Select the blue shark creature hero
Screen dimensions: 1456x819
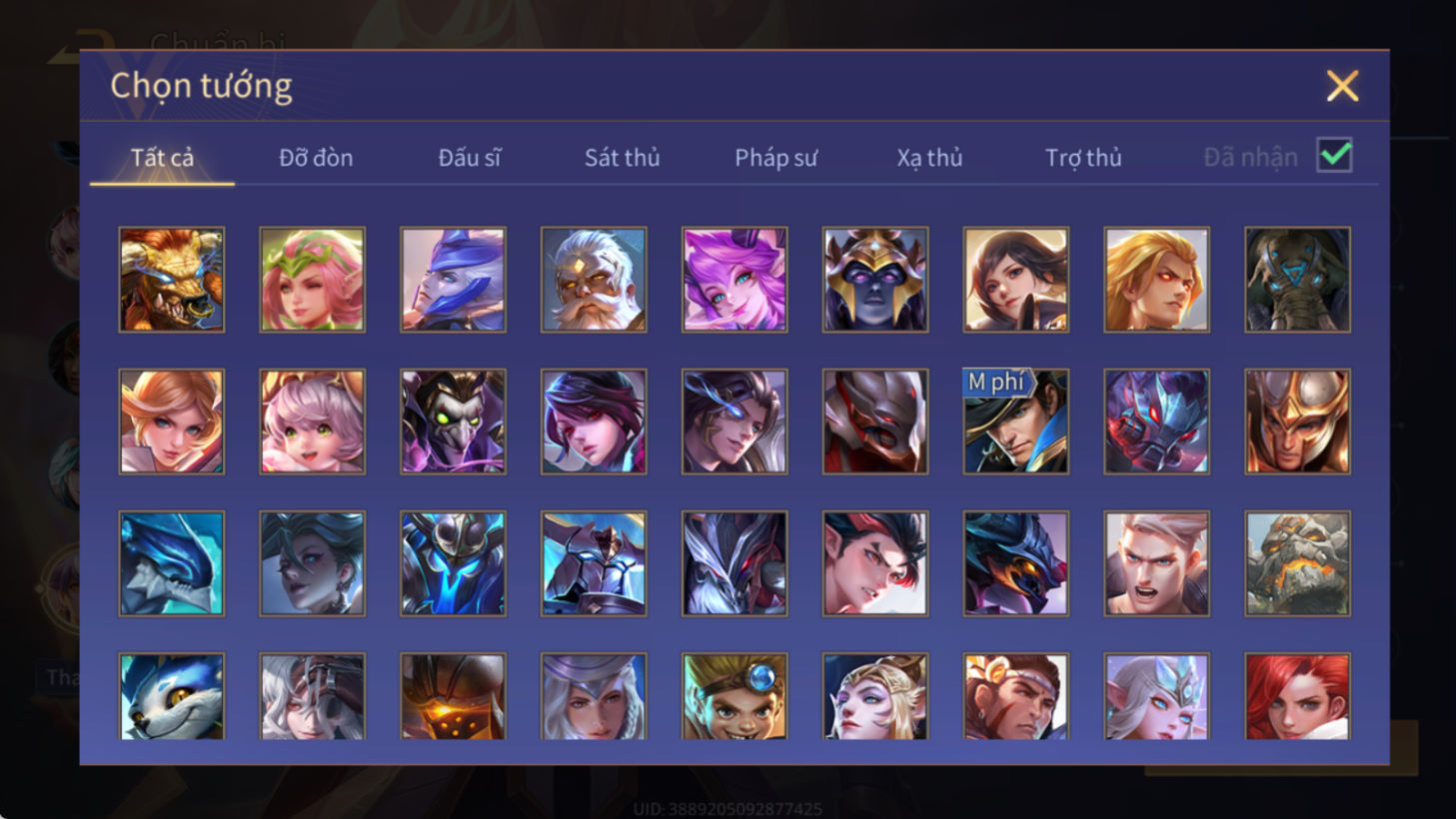(x=172, y=563)
